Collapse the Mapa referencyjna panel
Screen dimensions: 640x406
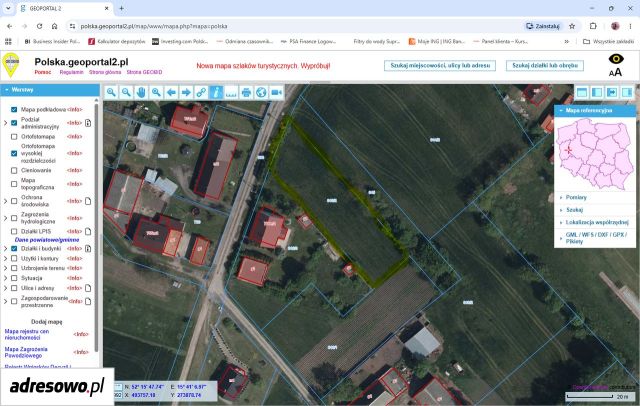click(595, 111)
